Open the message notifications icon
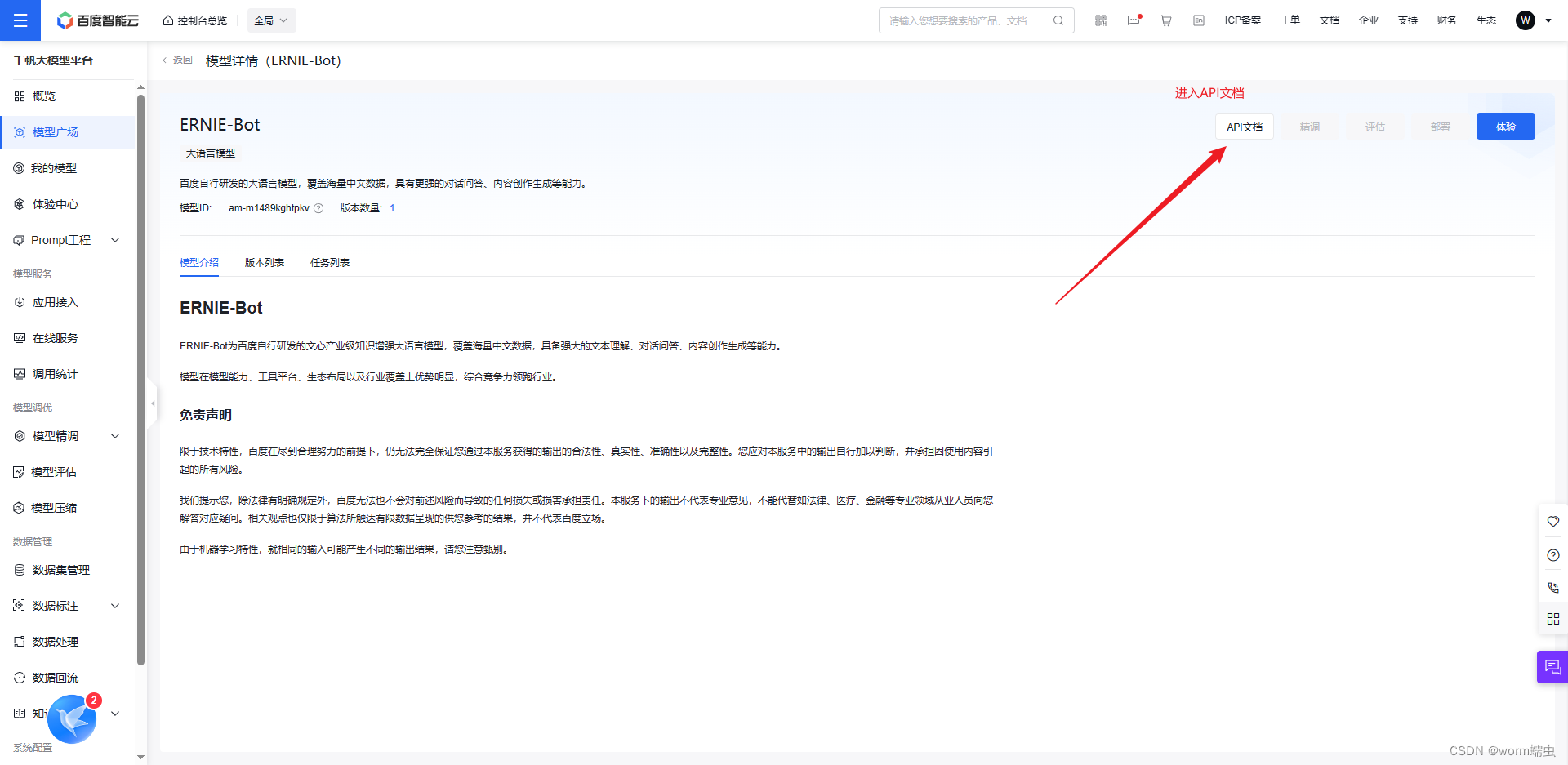The image size is (1568, 765). pyautogui.click(x=1134, y=20)
